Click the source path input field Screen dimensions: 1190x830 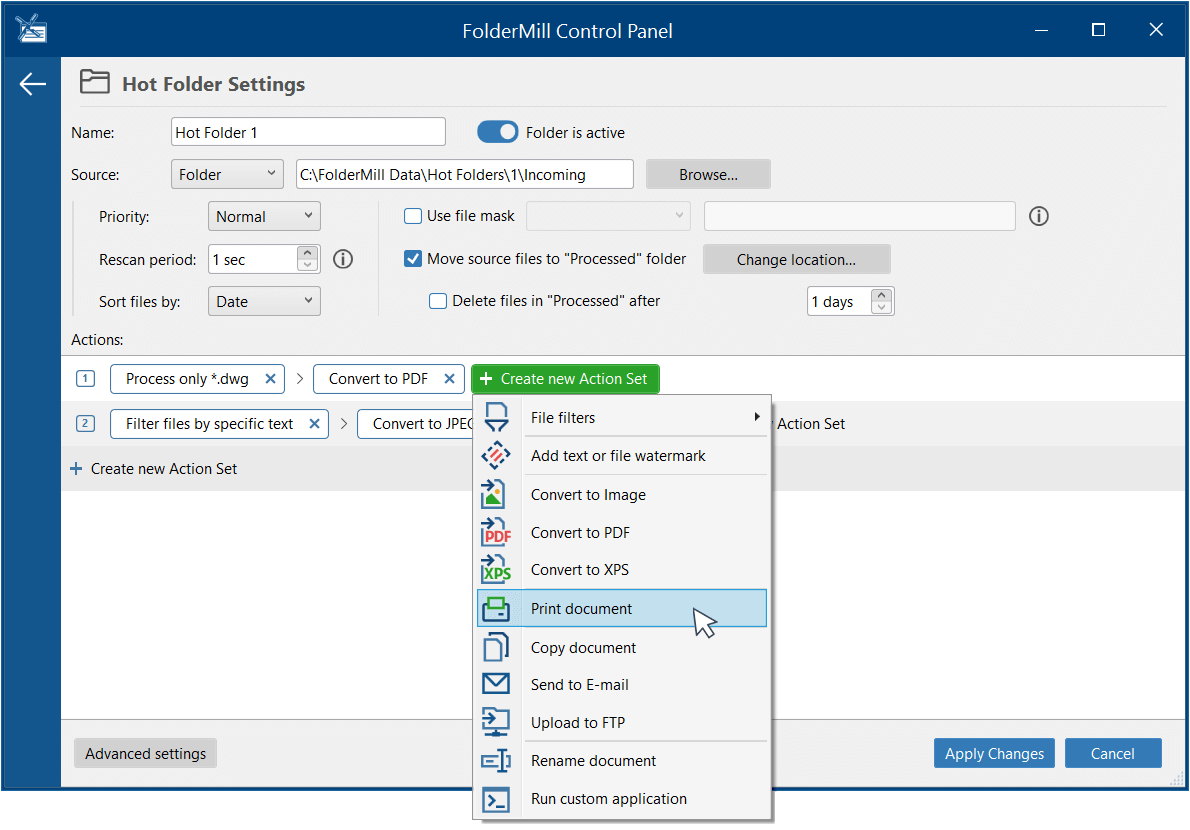tap(464, 174)
